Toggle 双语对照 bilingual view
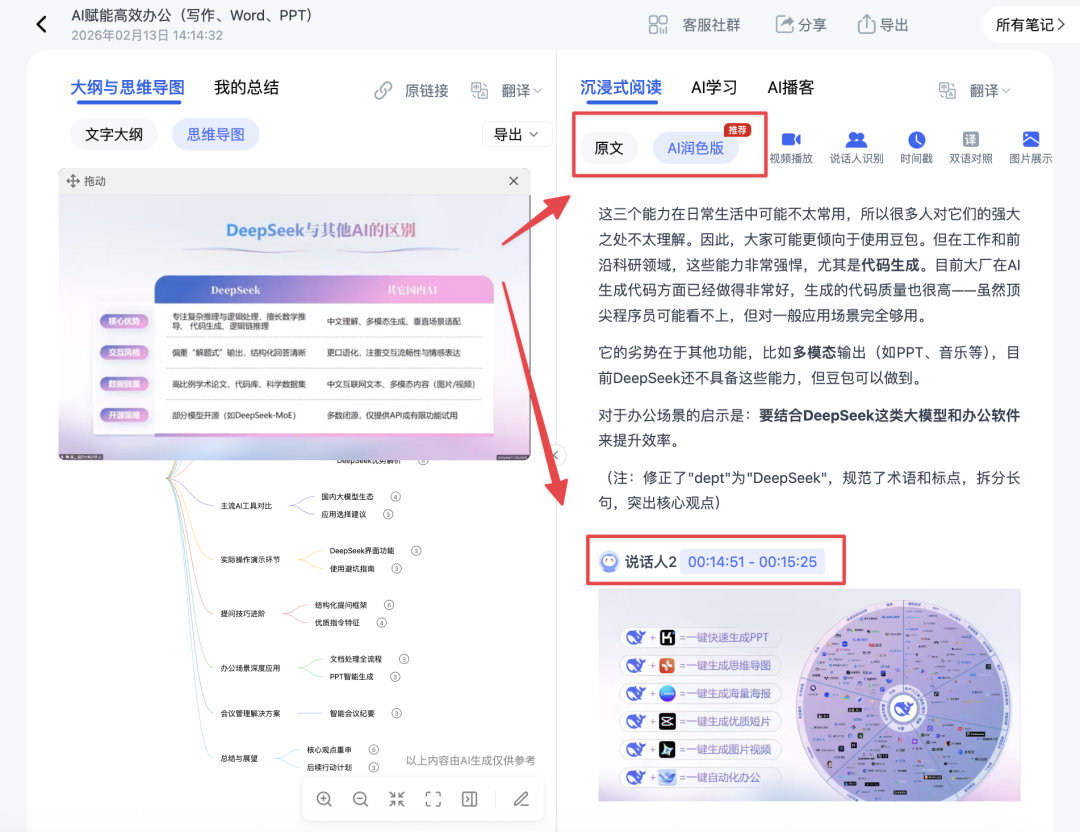The image size is (1080, 832). tap(970, 147)
